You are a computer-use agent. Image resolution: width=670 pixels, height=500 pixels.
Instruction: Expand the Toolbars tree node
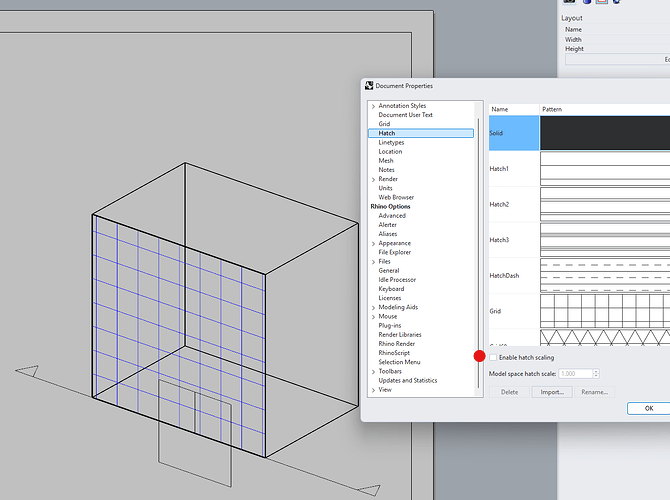click(x=373, y=372)
